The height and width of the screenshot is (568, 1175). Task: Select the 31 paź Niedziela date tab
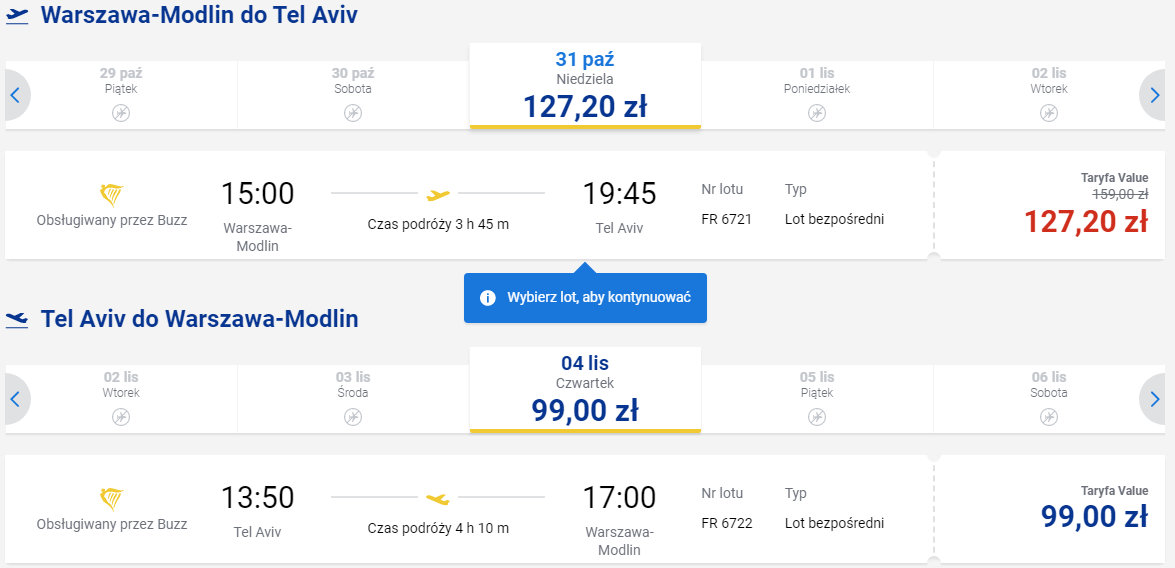pyautogui.click(x=585, y=85)
